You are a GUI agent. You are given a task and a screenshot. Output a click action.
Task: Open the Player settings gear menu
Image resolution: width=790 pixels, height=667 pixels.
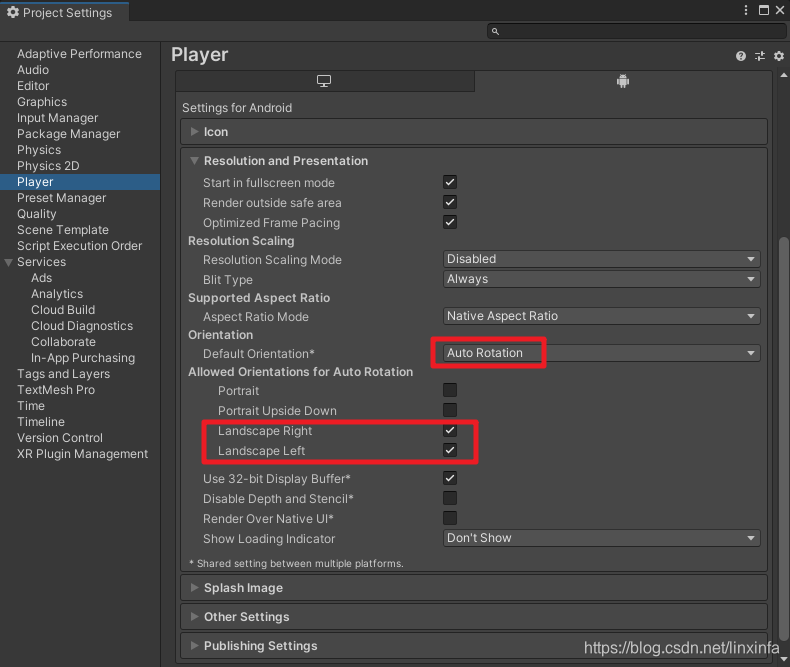click(x=779, y=56)
